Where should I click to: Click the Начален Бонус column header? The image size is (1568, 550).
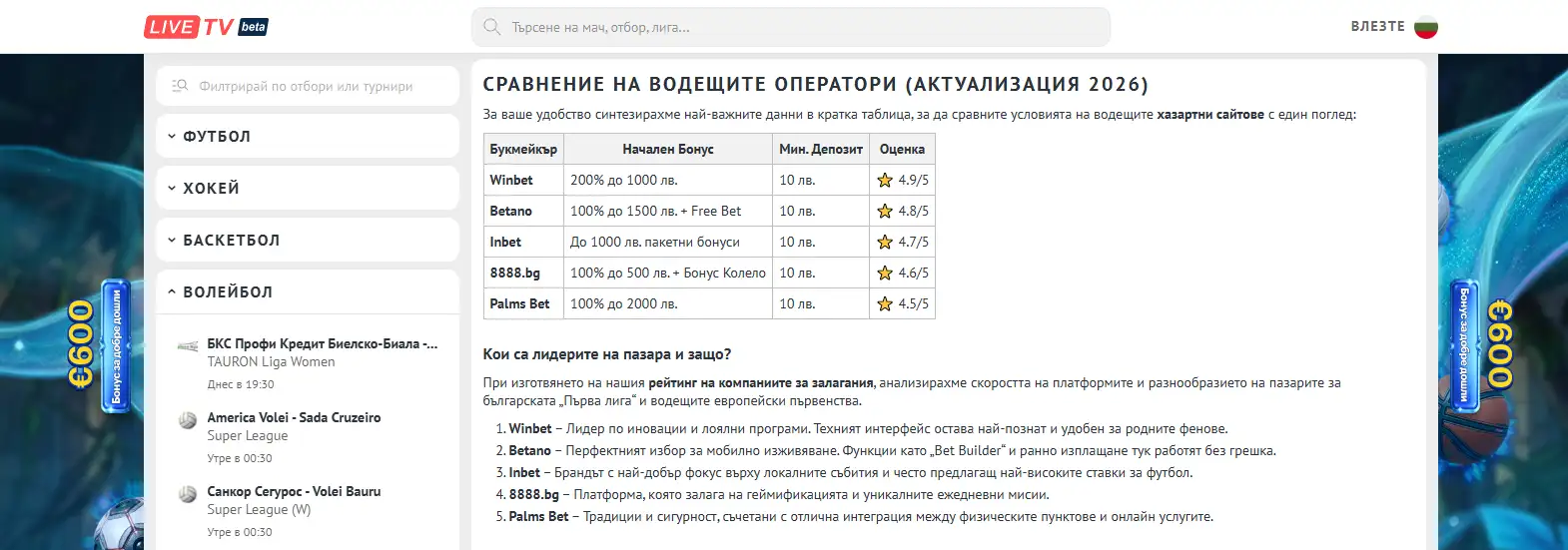668,149
